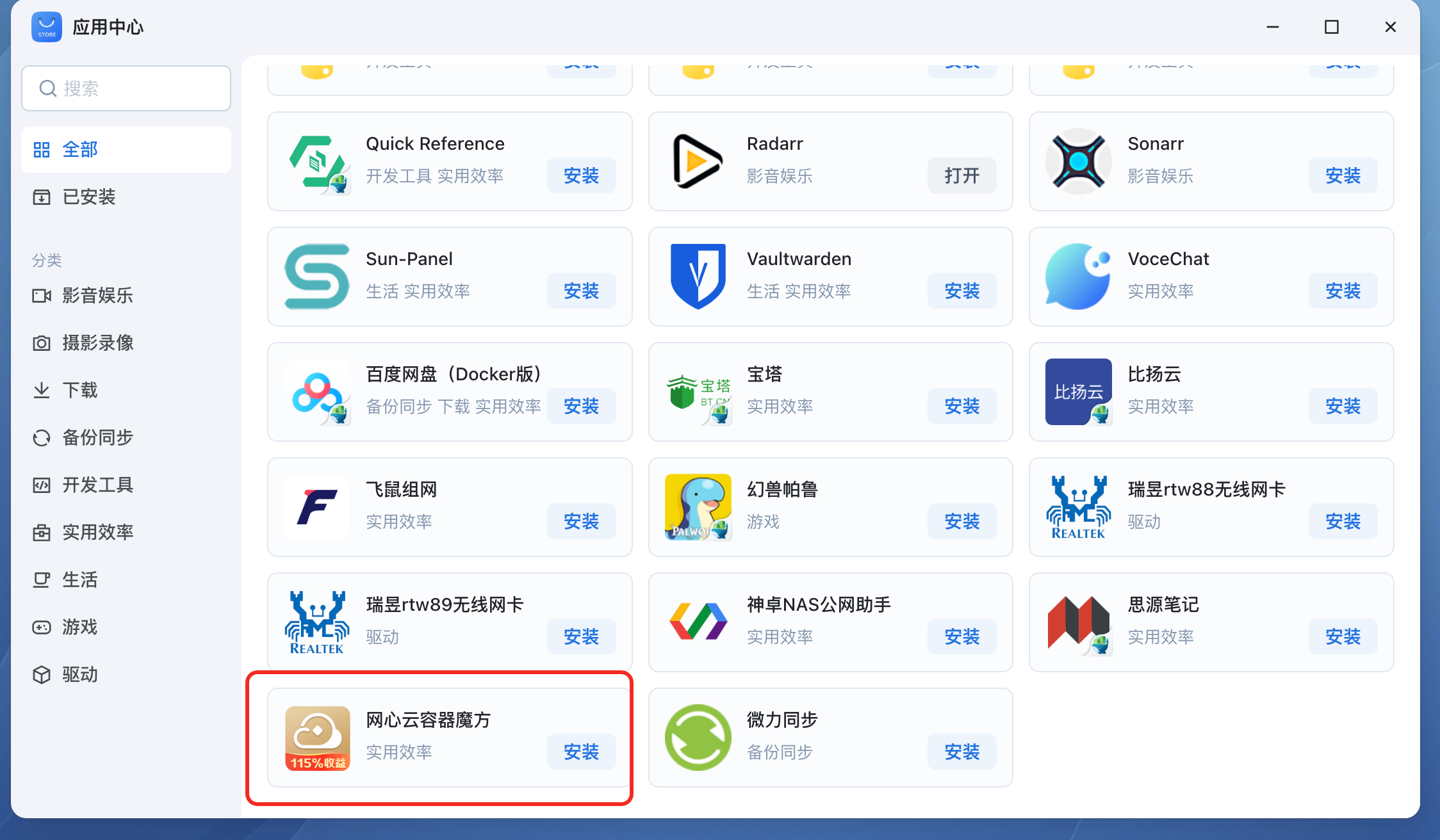
Task: Install 瑞昱rtw88无线网卡 driver
Action: [1343, 521]
